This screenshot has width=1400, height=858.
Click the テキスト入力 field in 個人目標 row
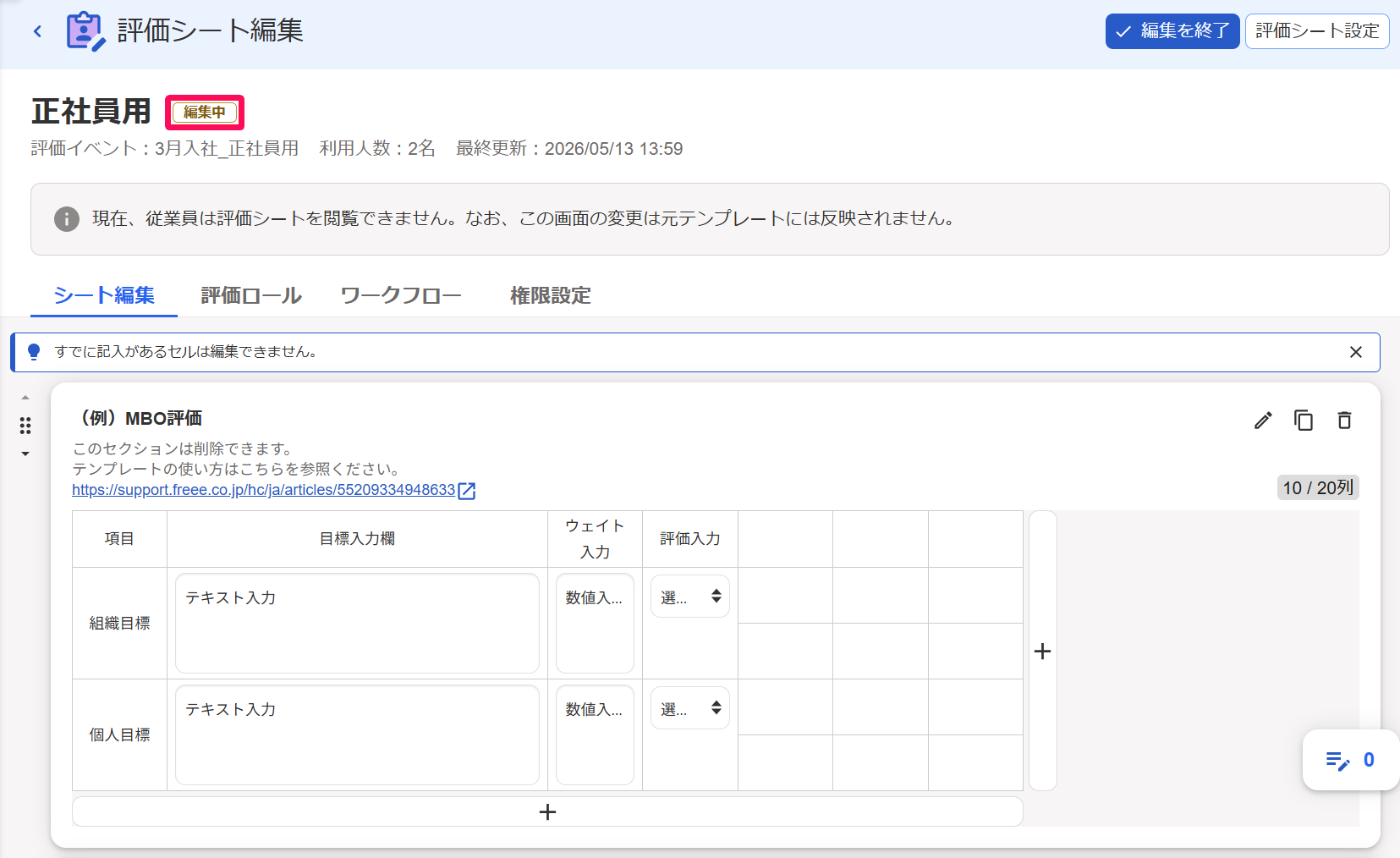[x=357, y=735]
